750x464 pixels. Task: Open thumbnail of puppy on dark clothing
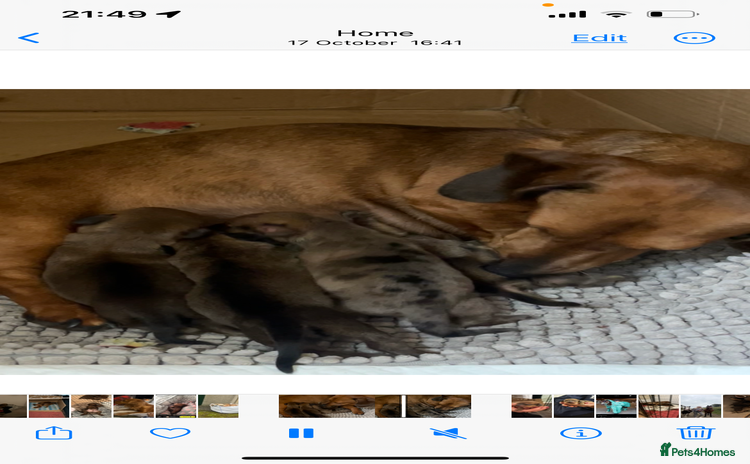click(x=574, y=406)
